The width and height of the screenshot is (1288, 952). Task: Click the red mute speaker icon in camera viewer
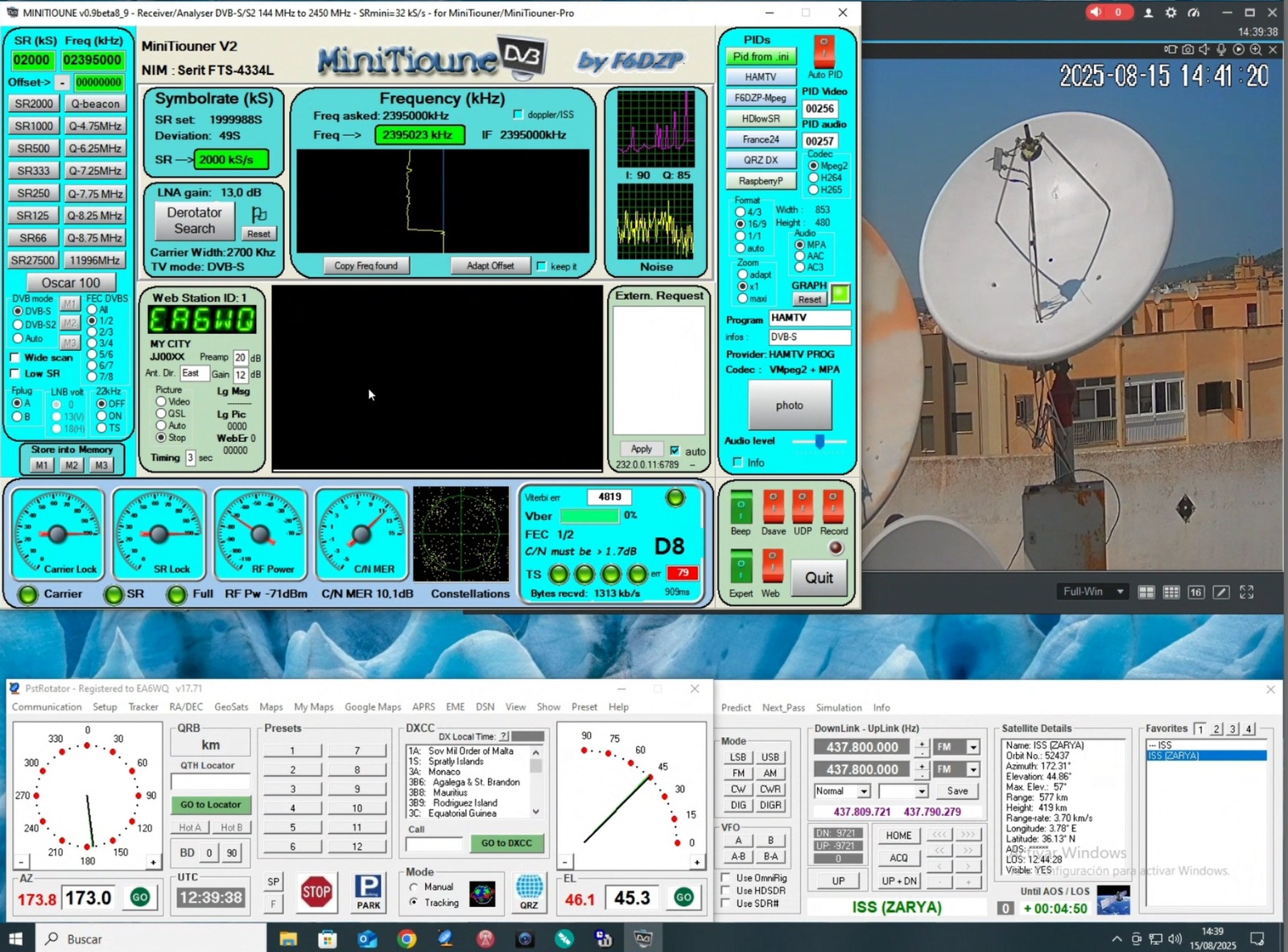pos(1095,12)
